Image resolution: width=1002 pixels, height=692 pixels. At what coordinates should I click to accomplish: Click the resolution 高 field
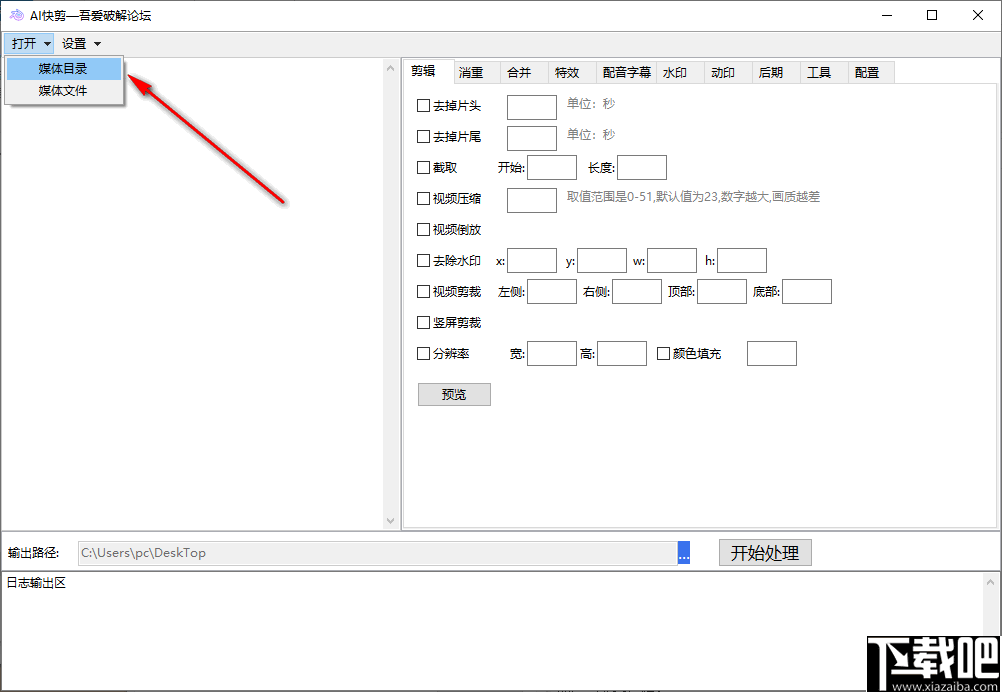pyautogui.click(x=622, y=353)
